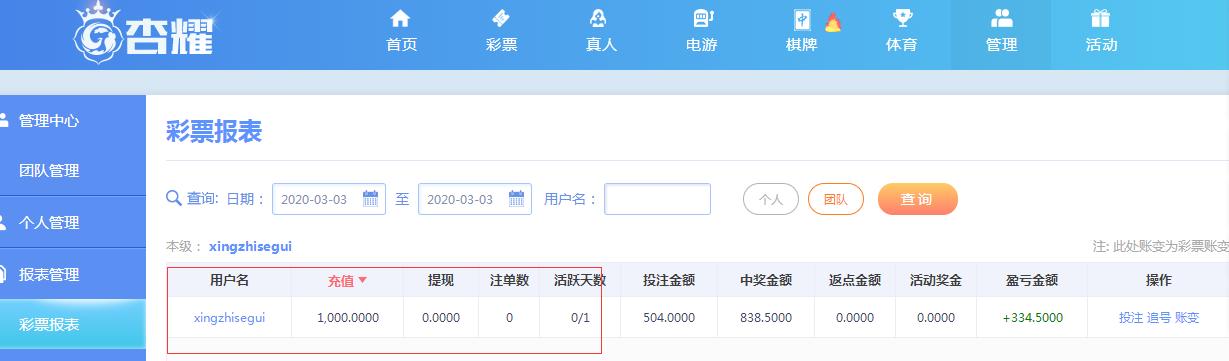Click the start date calendar icon
Screen dimensions: 1229x361
(x=372, y=198)
